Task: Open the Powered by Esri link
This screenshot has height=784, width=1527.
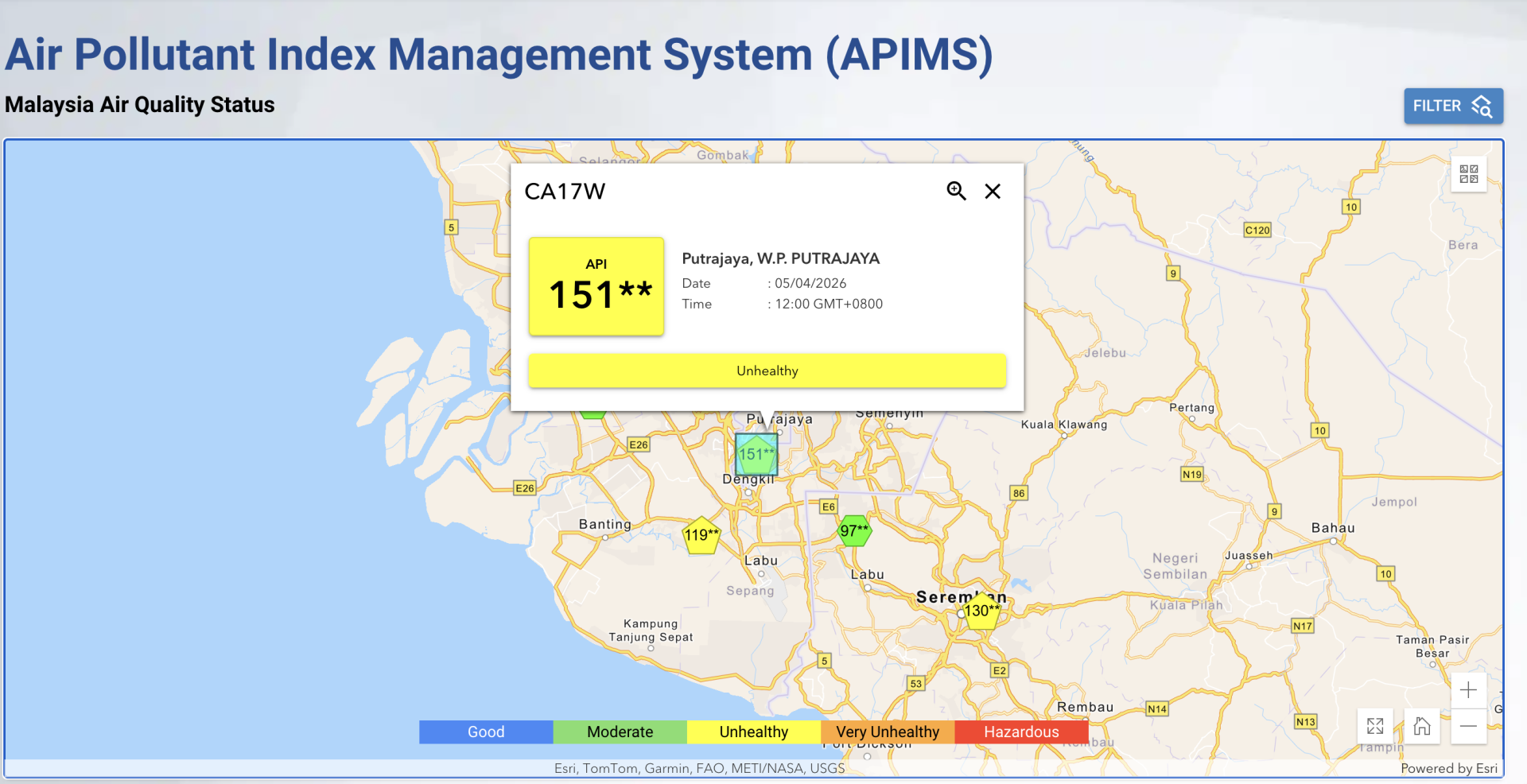Action: point(1448,768)
